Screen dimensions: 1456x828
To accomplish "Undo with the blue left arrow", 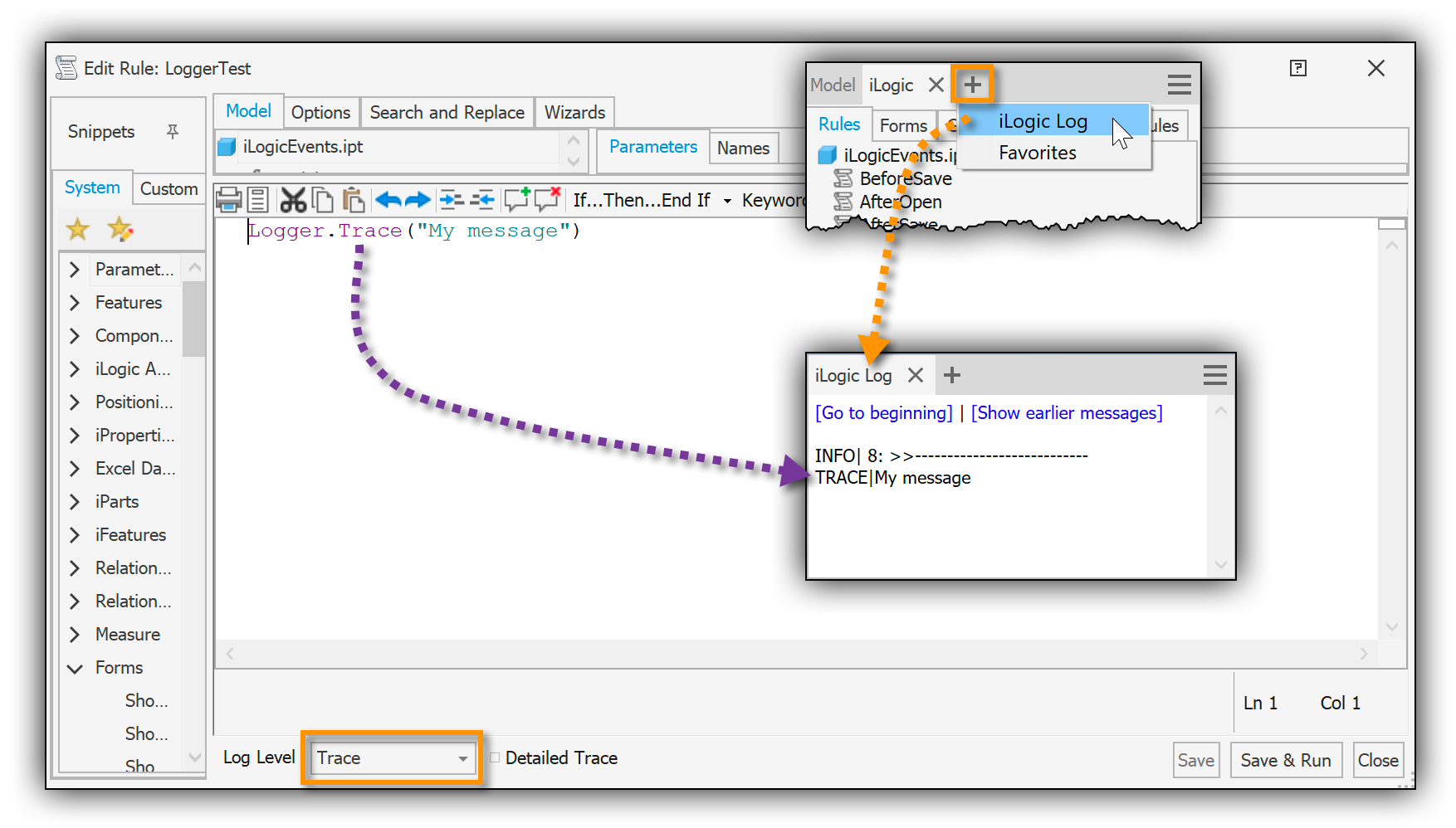I will click(x=388, y=200).
